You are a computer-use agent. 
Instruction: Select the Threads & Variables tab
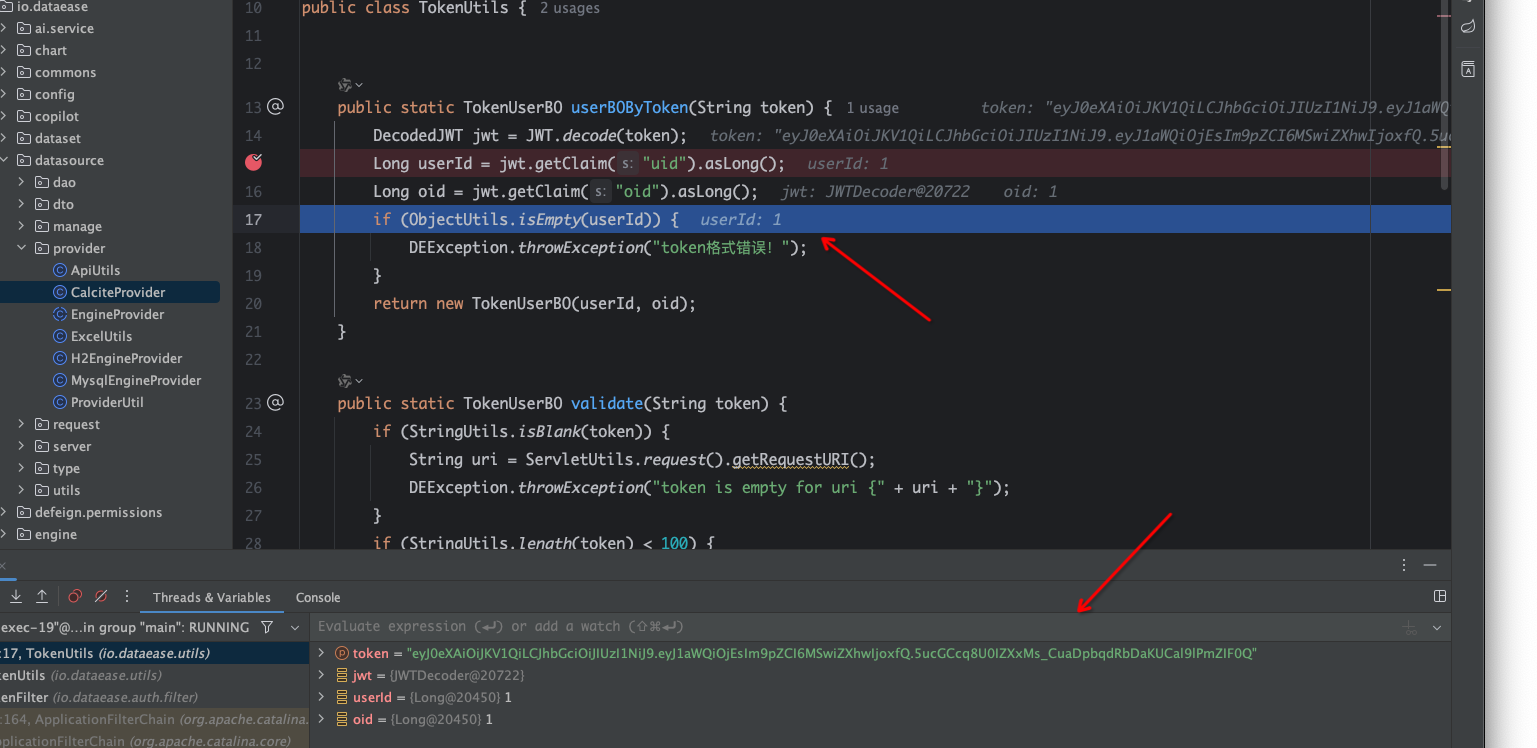coord(211,597)
